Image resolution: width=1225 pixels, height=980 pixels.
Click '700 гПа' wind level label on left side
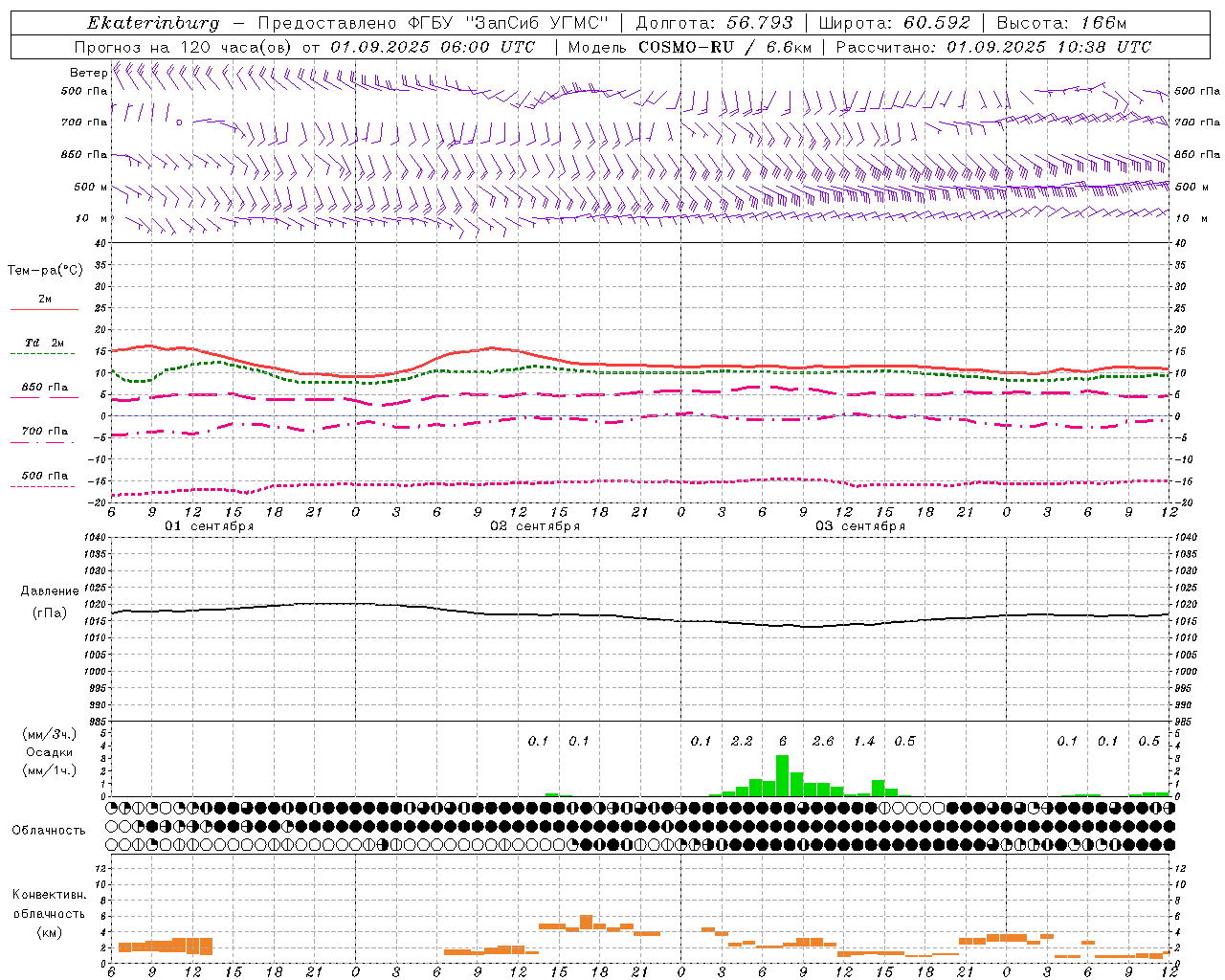point(84,122)
